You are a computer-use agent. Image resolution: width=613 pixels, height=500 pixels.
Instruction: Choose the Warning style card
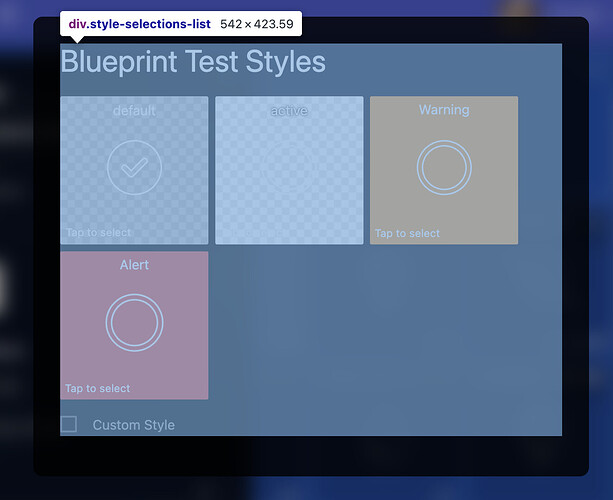point(444,170)
